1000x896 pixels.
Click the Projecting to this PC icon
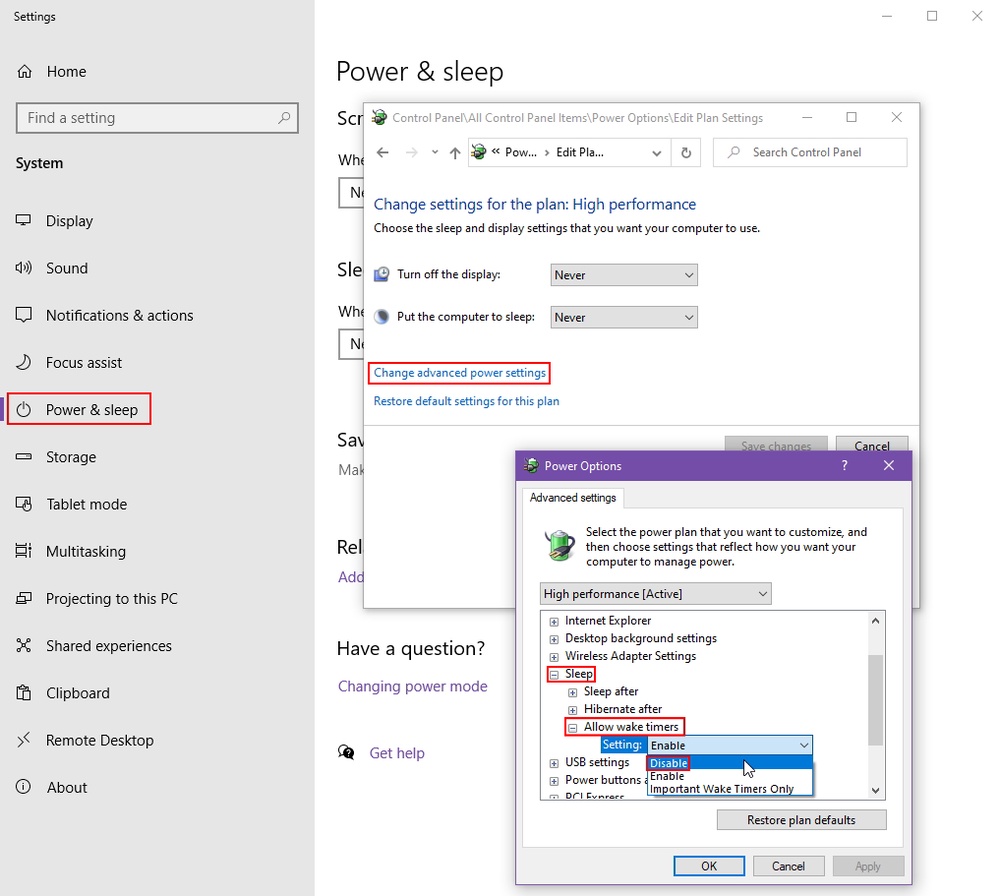[24, 598]
